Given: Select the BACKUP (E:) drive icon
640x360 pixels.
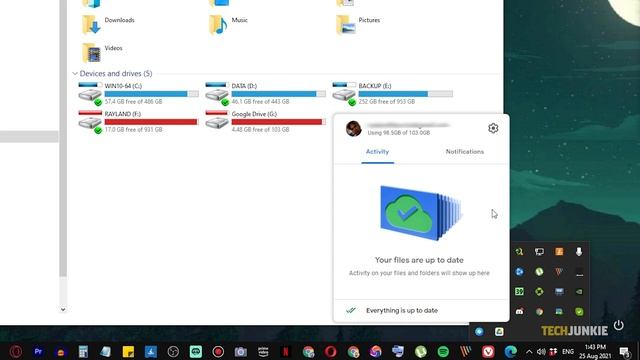Looking at the screenshot, I should 344,93.
